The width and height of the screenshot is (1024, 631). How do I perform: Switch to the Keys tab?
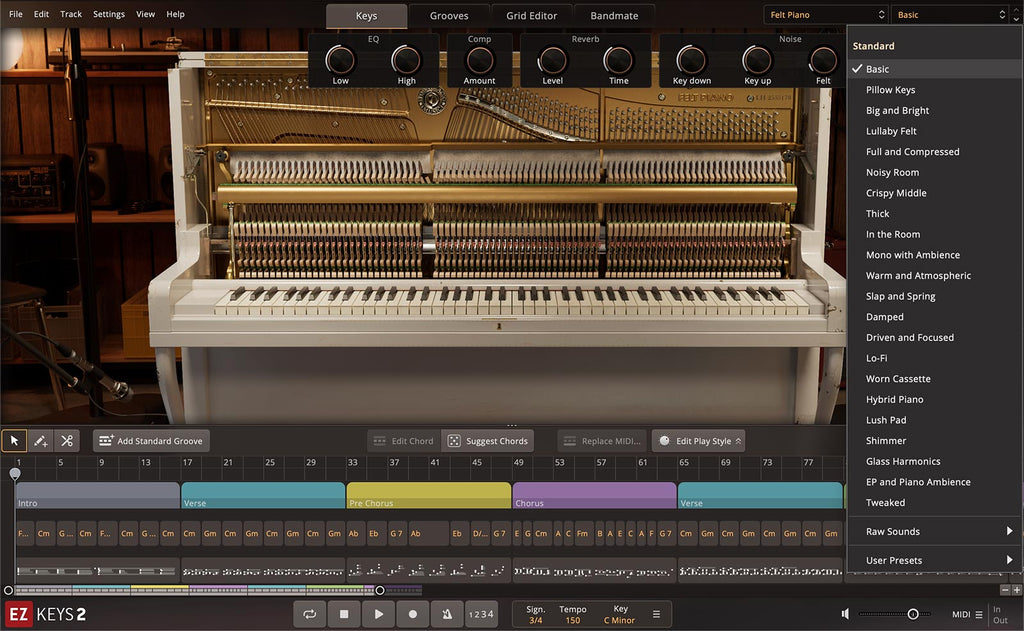pyautogui.click(x=366, y=16)
